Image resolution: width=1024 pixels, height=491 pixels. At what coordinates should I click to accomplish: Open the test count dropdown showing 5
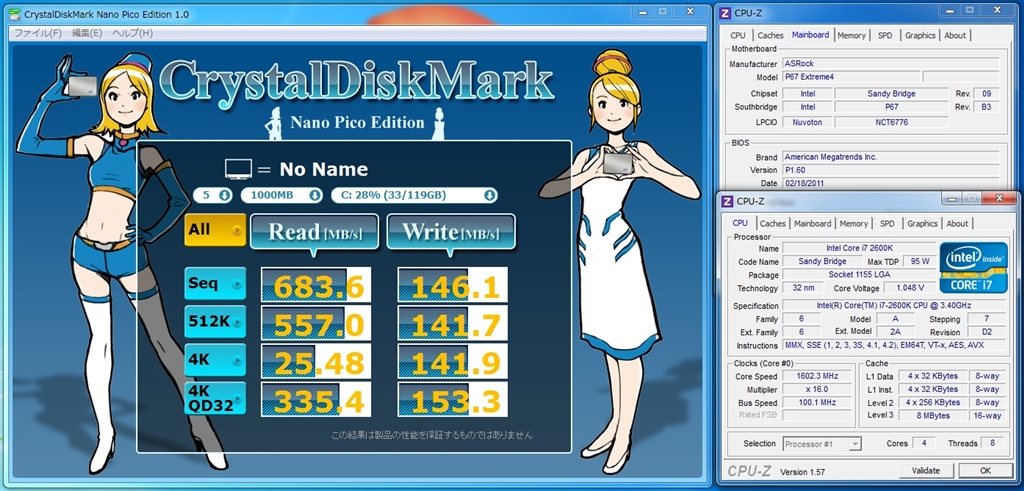213,194
